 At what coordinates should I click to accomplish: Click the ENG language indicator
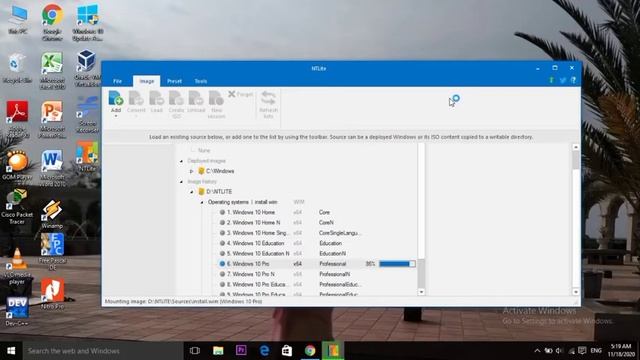coord(596,351)
